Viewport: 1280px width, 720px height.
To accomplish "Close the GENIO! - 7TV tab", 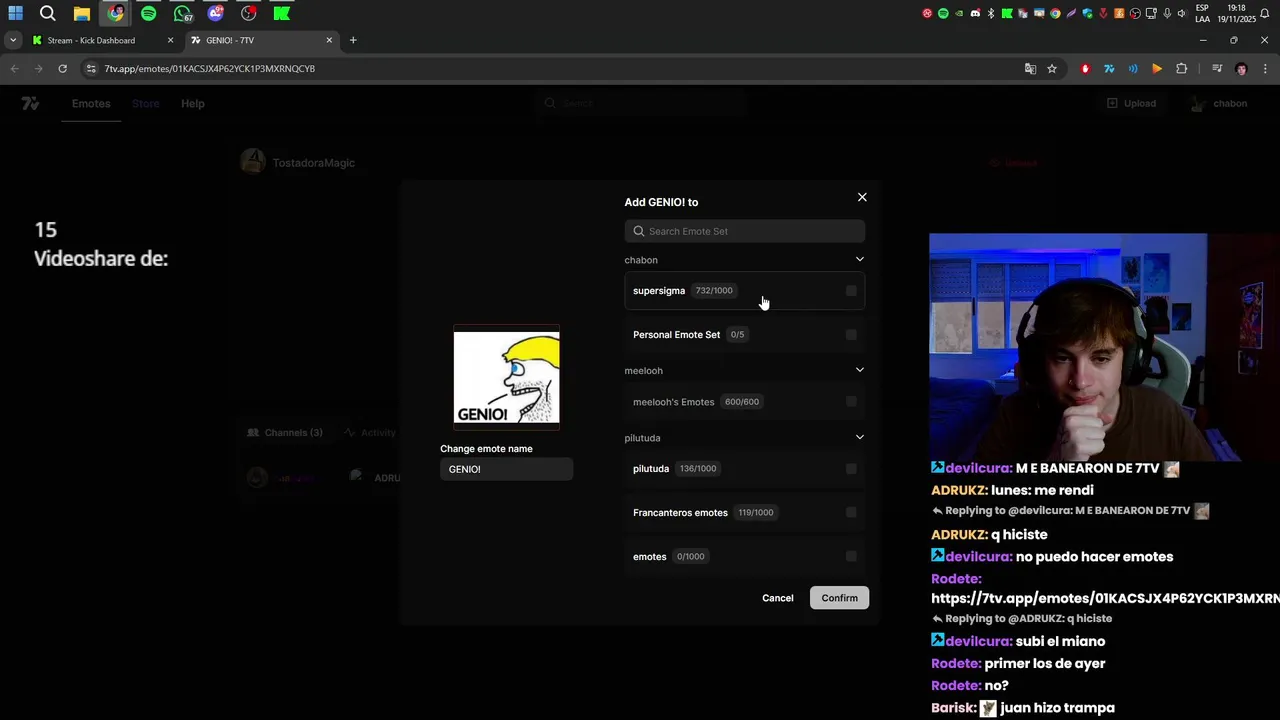I will point(329,40).
